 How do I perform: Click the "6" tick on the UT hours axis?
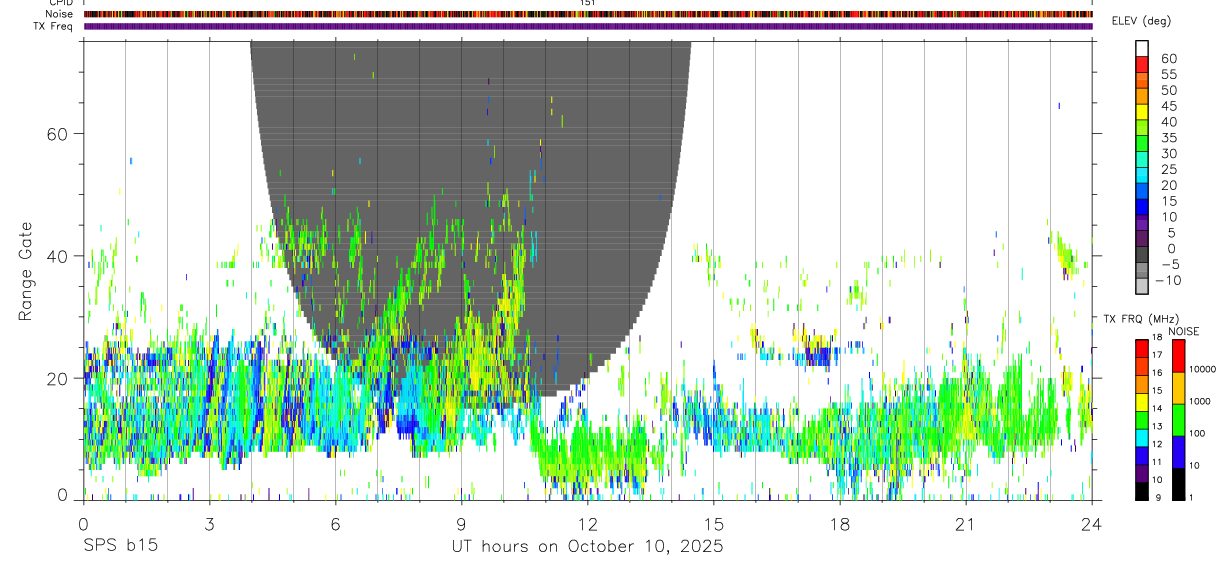click(336, 524)
